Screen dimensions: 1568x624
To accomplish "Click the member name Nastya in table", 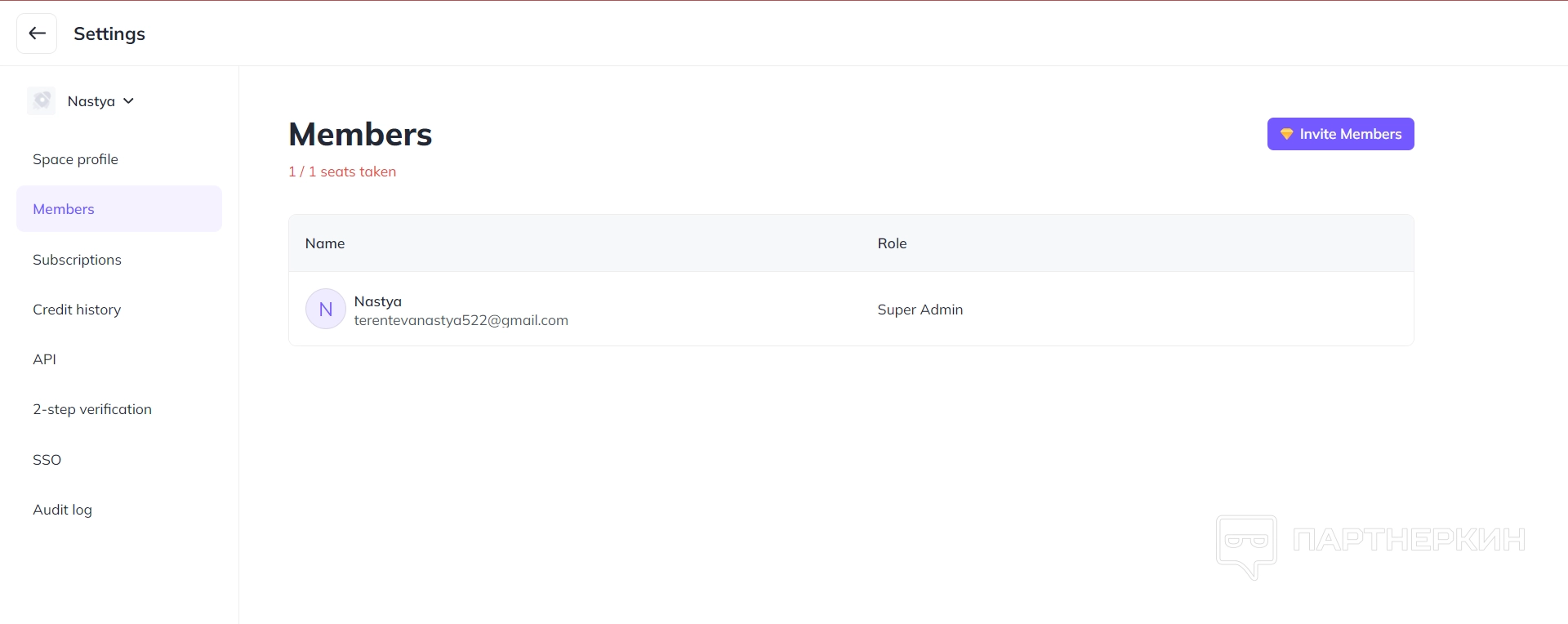I will coord(377,301).
